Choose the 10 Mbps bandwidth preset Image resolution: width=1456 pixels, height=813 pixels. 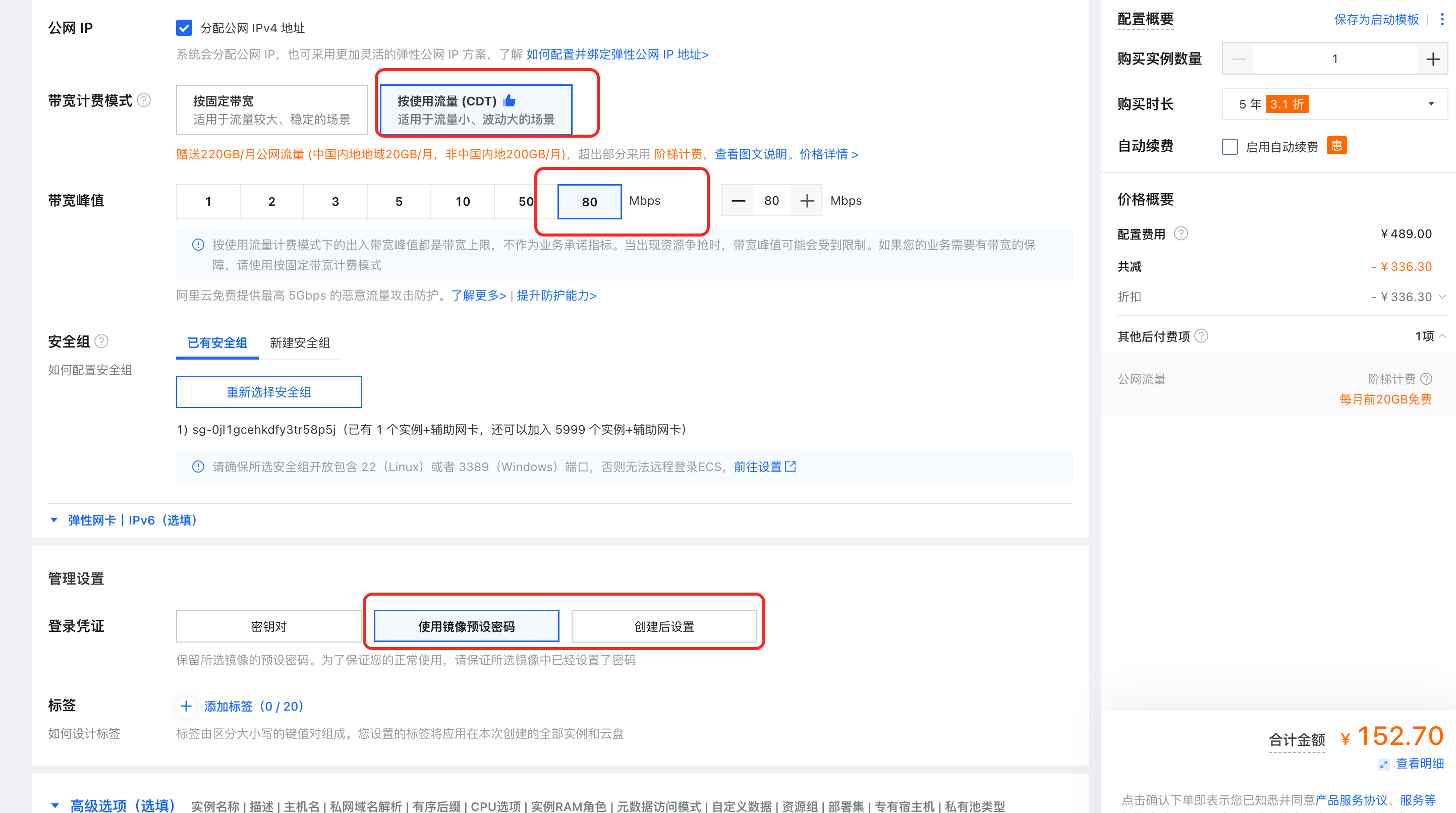click(462, 201)
